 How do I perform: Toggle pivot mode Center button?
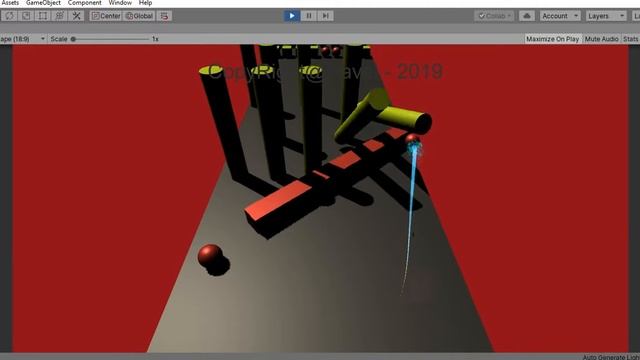(x=106, y=16)
